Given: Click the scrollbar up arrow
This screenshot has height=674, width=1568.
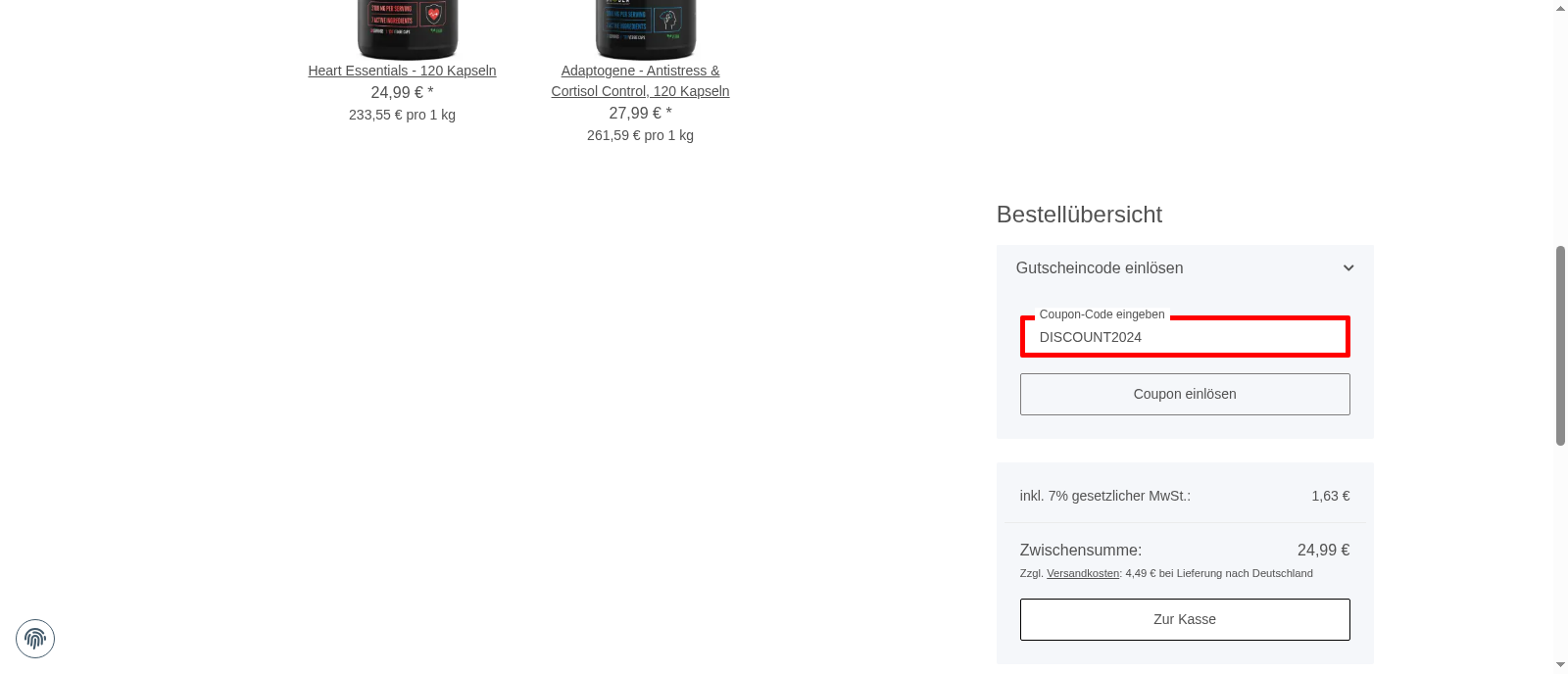Looking at the screenshot, I should (x=1559, y=8).
